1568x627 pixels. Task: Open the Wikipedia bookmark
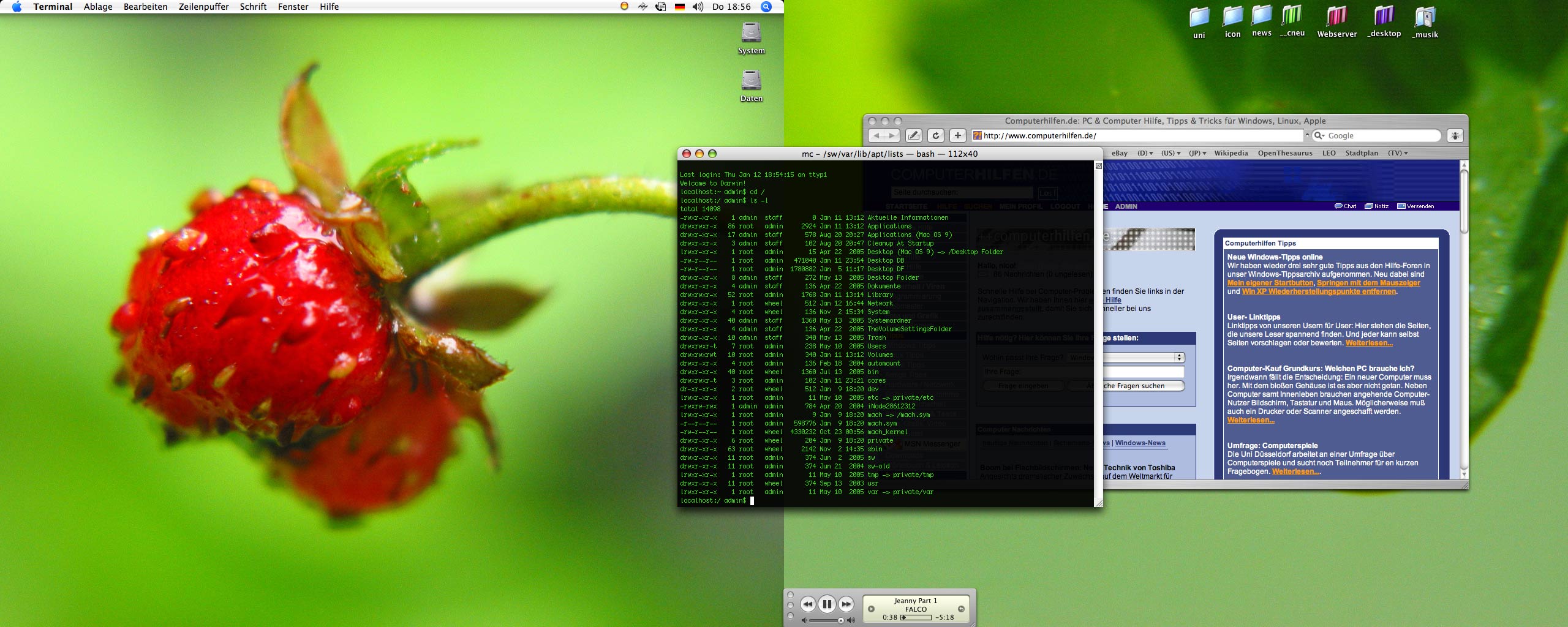1231,153
